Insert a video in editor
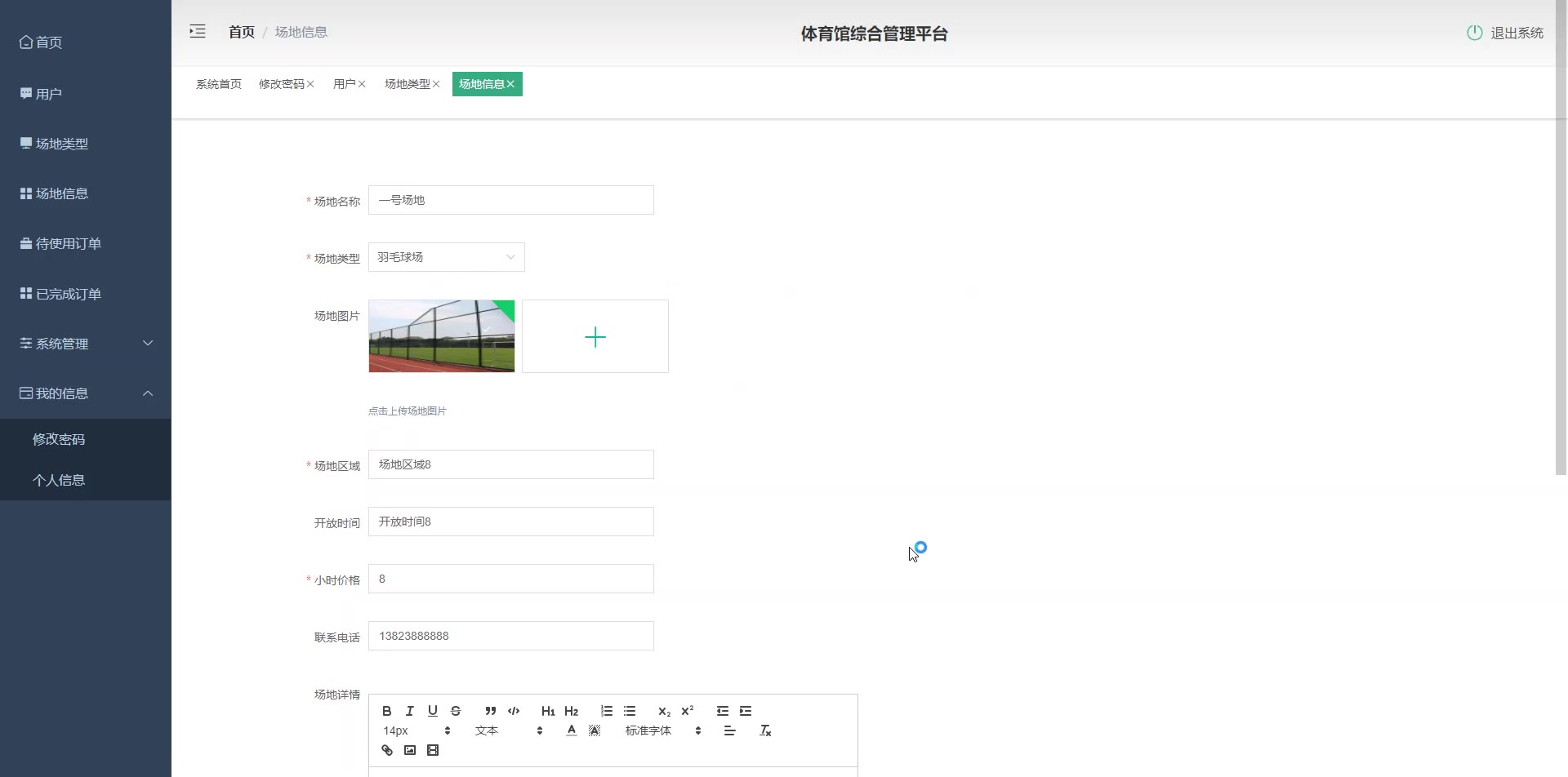1568x777 pixels. (433, 750)
